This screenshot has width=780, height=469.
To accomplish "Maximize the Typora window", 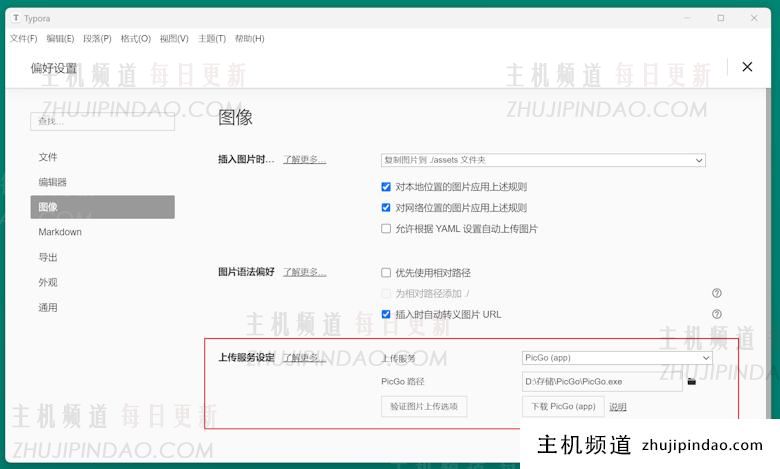I will click(x=720, y=18).
